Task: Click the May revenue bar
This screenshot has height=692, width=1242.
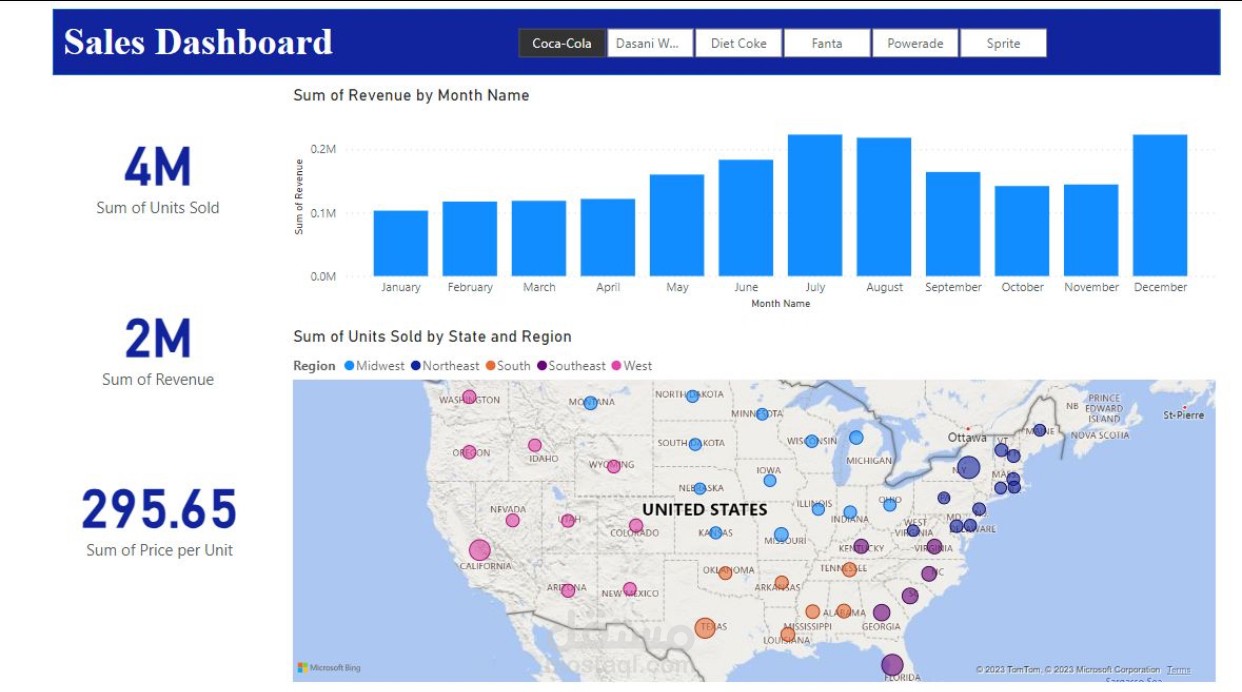Action: tap(677, 225)
